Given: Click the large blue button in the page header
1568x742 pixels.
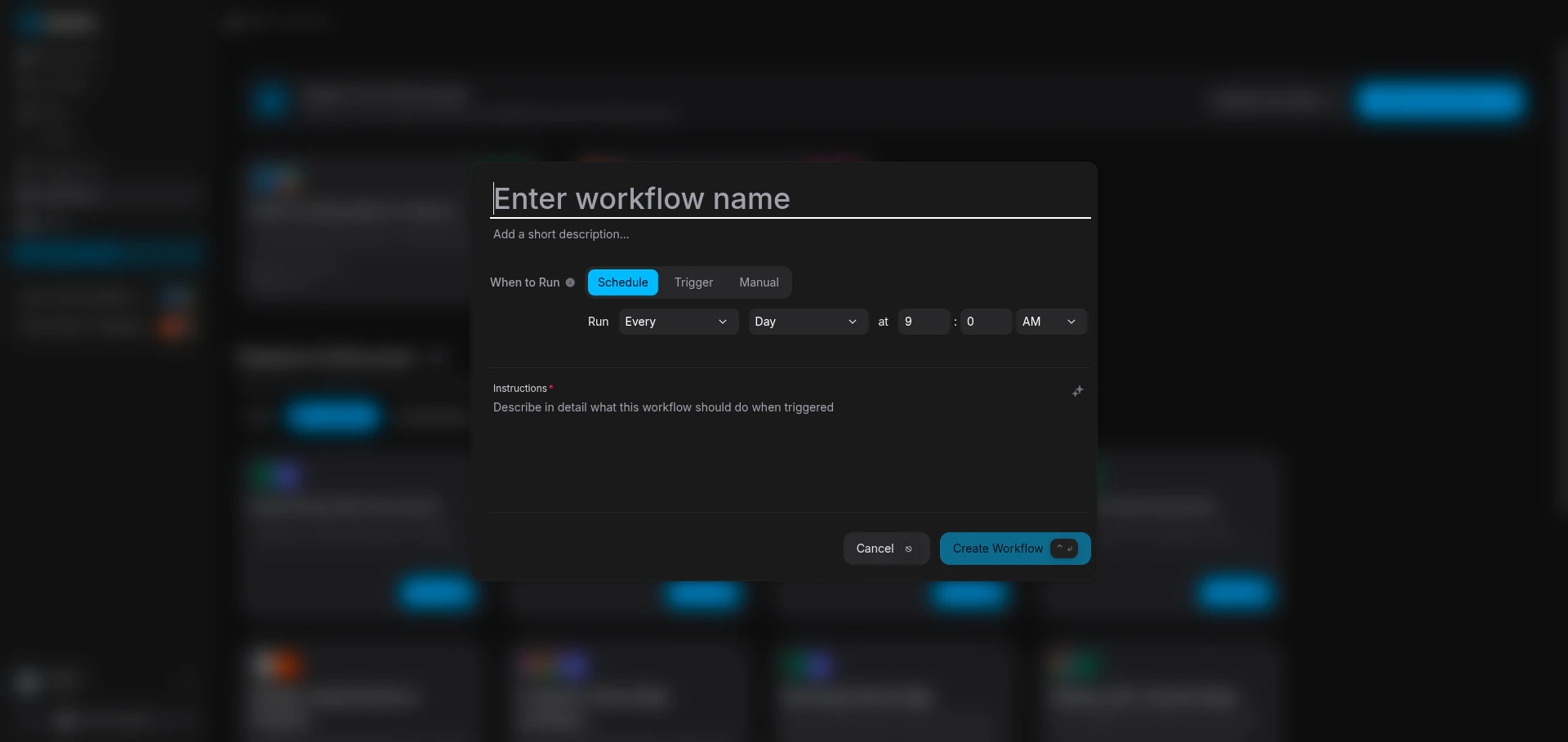Looking at the screenshot, I should pyautogui.click(x=1440, y=101).
